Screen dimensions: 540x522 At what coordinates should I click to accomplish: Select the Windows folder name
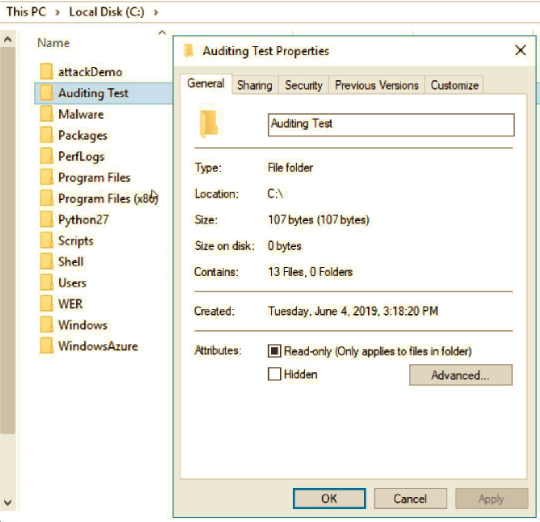(83, 325)
